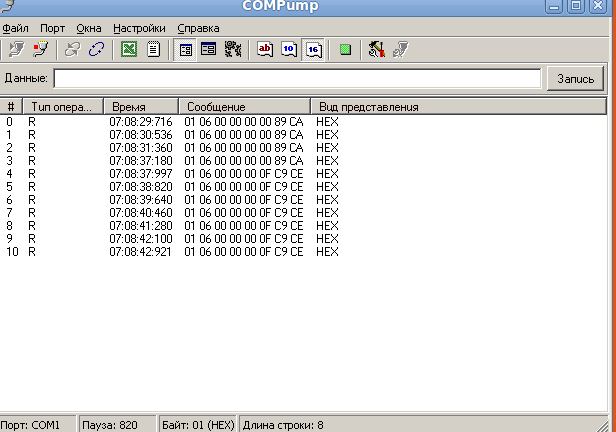Open the Окна menu
The image size is (616, 432).
(89, 29)
